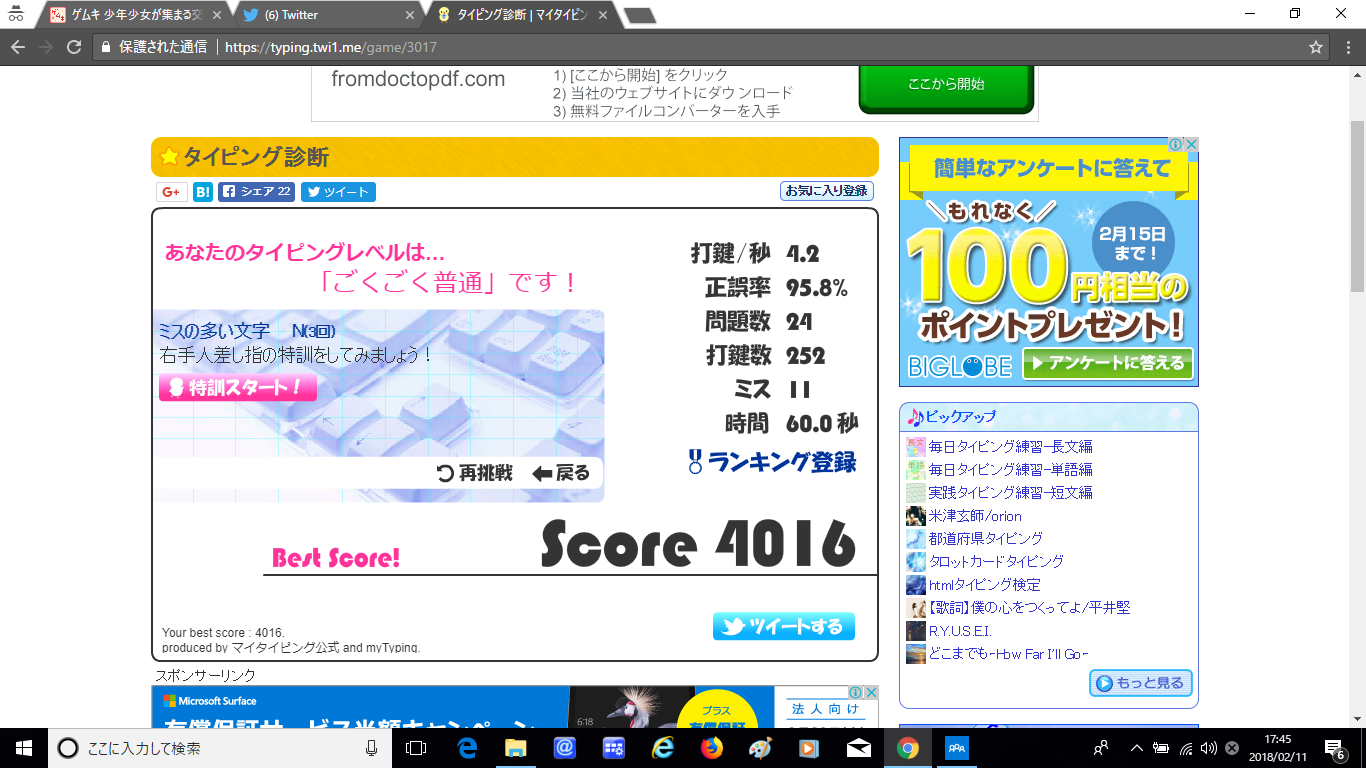Screen dimensions: 1366x768
Task: Open the Chrome three-dot menu
Action: pos(1346,47)
